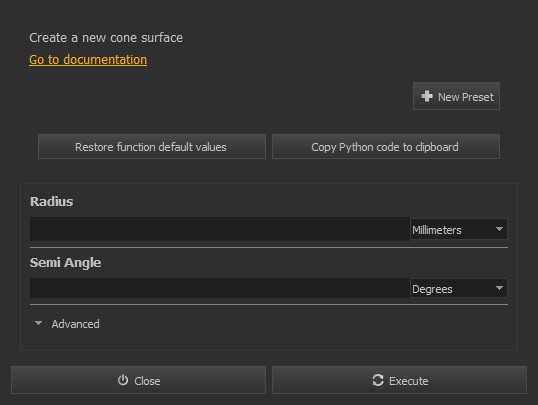This screenshot has width=538, height=405.
Task: Click inside the Semi Angle input field
Action: (220, 288)
